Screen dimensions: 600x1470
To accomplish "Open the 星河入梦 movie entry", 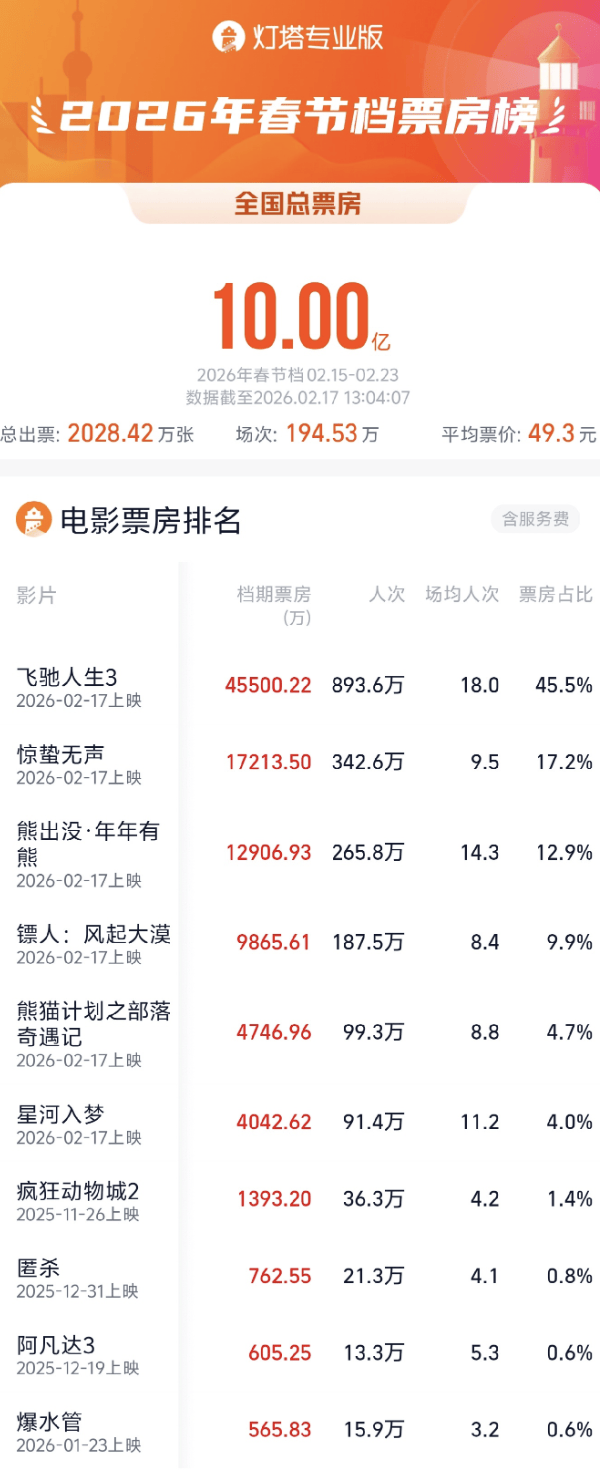I will tap(61, 1113).
